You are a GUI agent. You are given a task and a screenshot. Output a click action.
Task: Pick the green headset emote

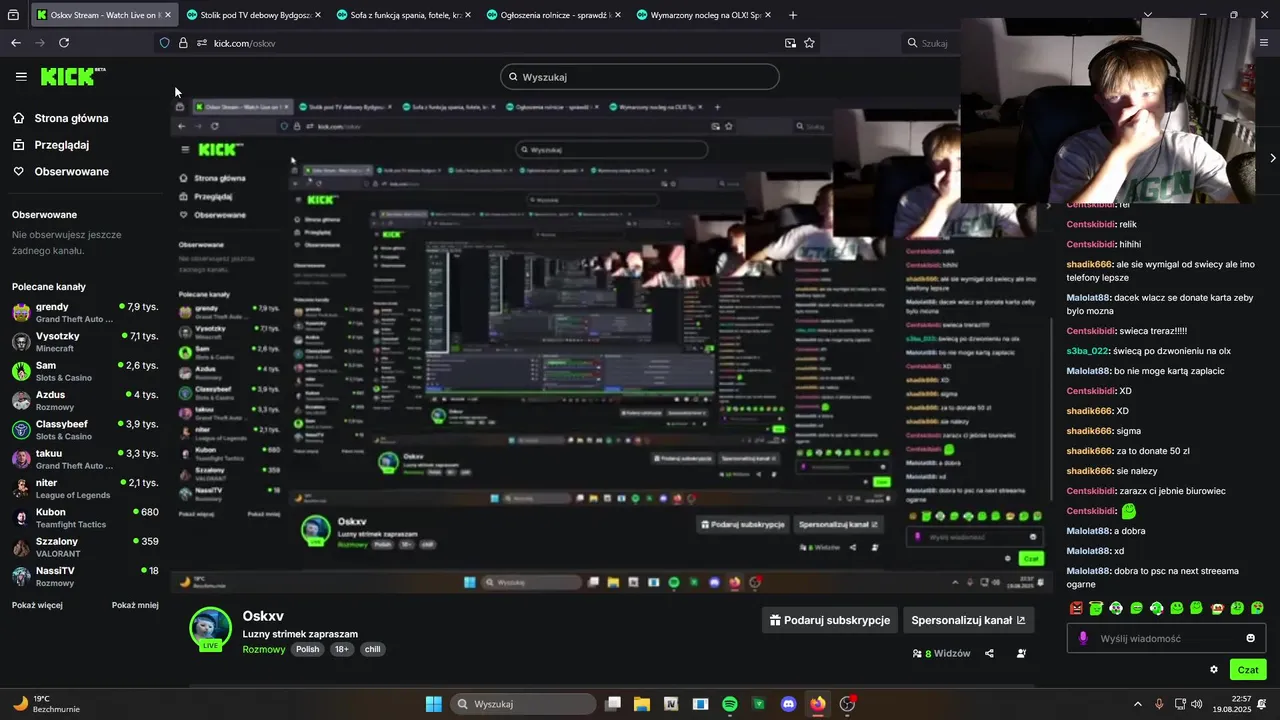tap(1156, 608)
